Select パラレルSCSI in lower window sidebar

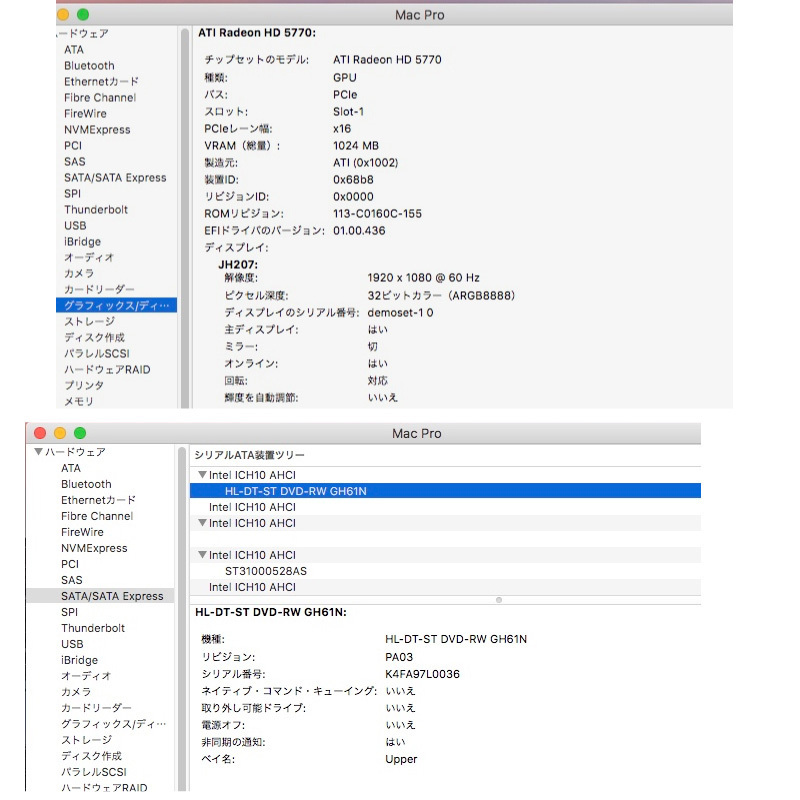(x=94, y=771)
